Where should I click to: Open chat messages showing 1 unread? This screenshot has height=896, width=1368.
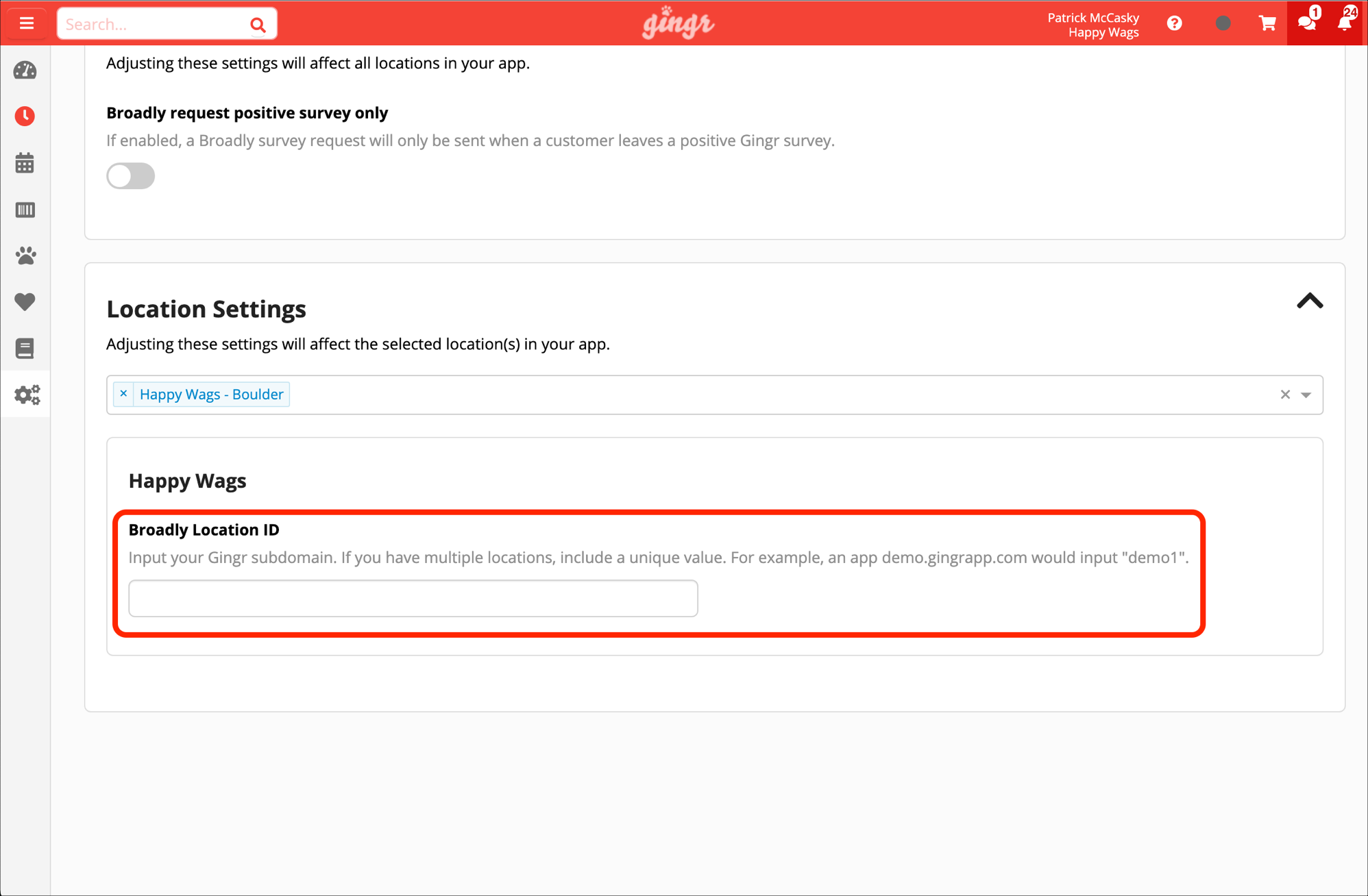(1306, 23)
